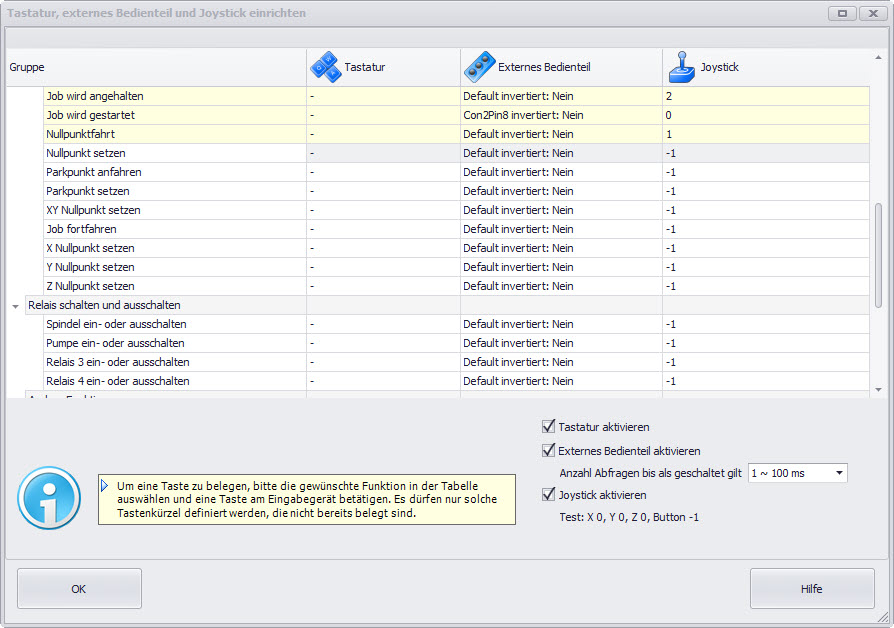Collapse the Relais schalten und ausschalten group

point(15,306)
